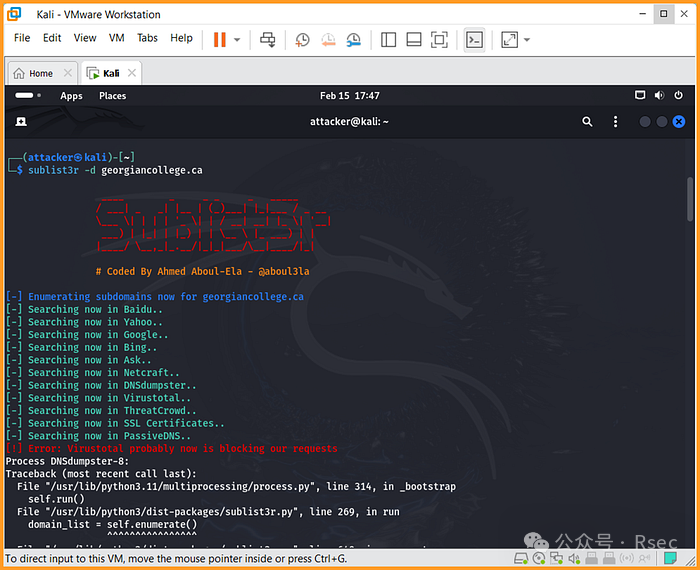Open the terminal hamburger menu

click(617, 121)
